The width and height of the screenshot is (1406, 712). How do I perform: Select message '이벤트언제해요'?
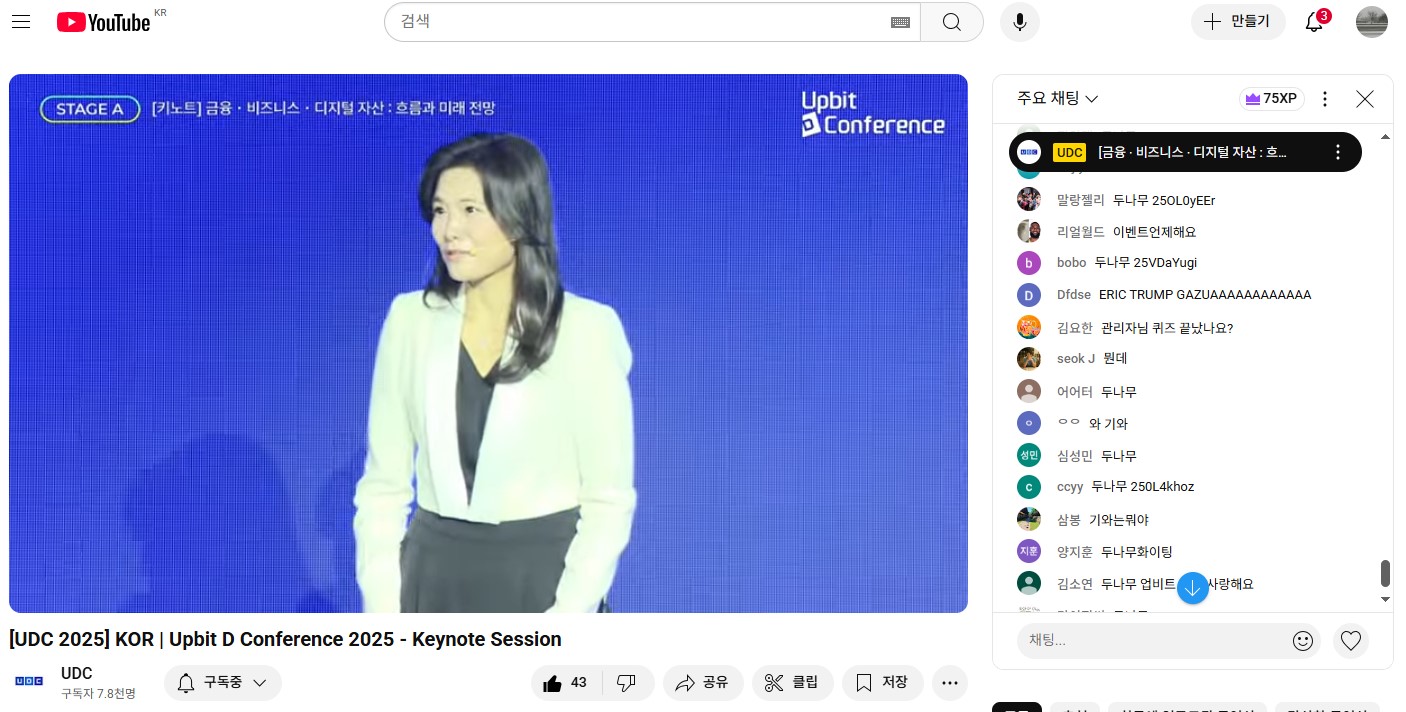tap(1154, 232)
